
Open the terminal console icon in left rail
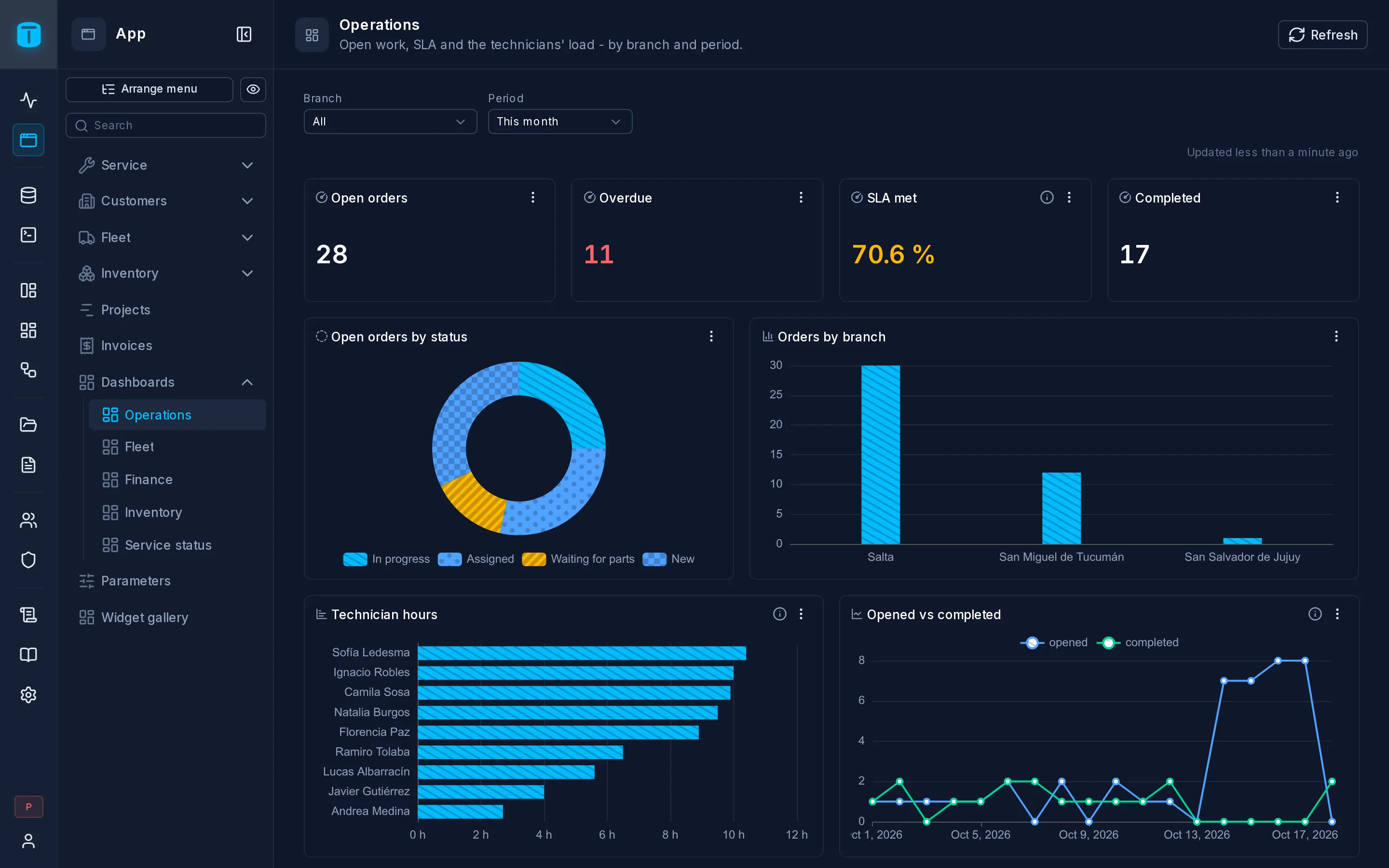(28, 235)
